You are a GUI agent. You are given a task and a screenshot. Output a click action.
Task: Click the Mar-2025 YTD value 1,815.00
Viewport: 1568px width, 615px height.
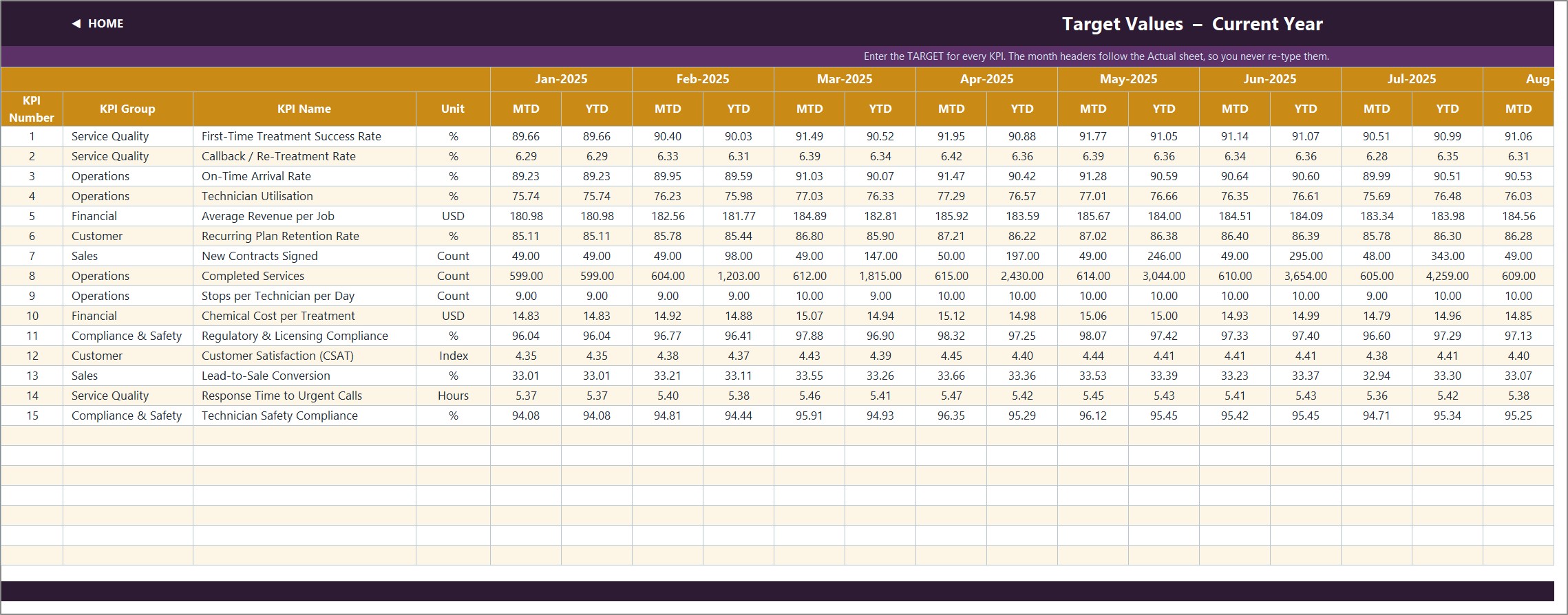(880, 276)
